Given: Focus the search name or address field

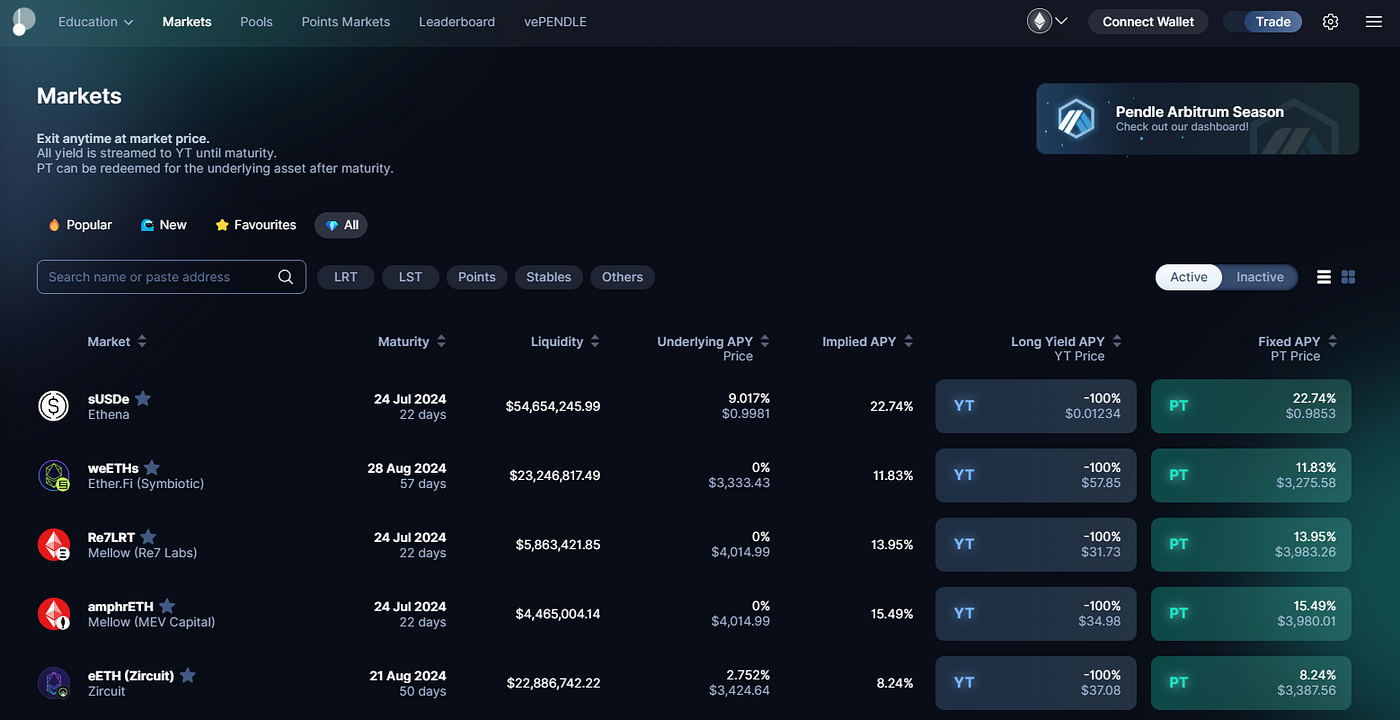Looking at the screenshot, I should [171, 277].
